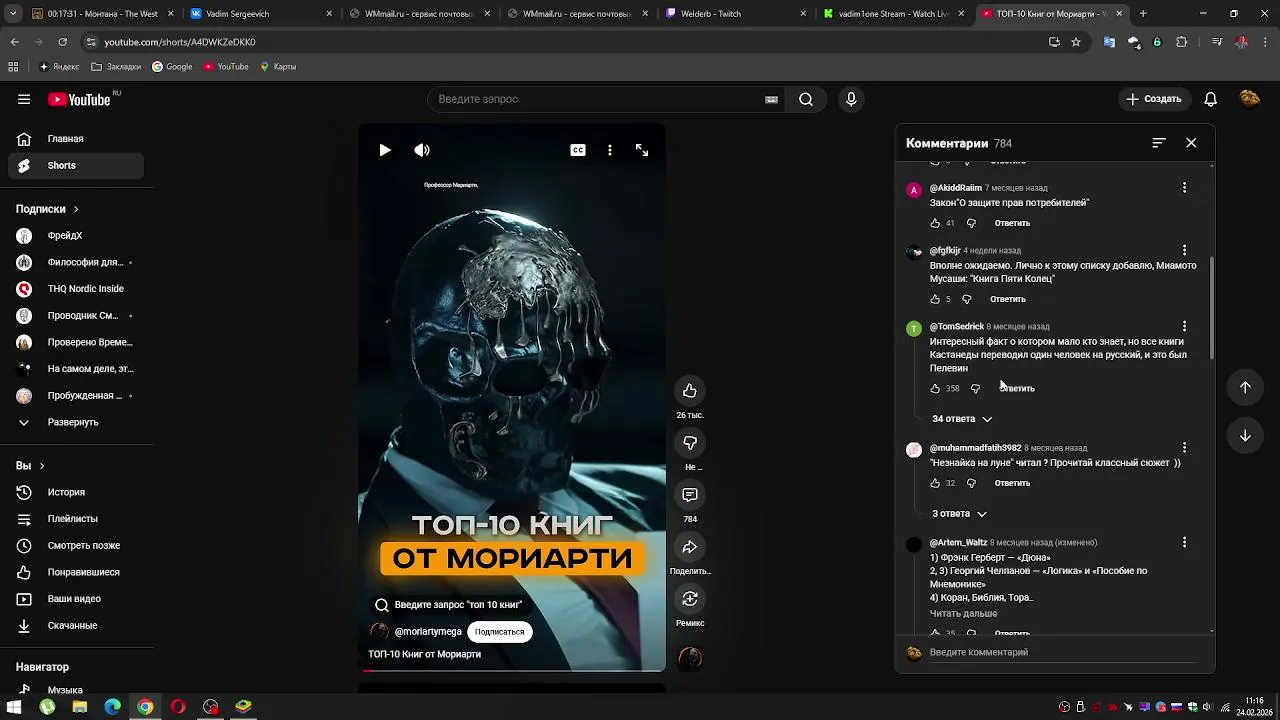Toggle closed captions CC
1280x720 pixels.
point(578,150)
